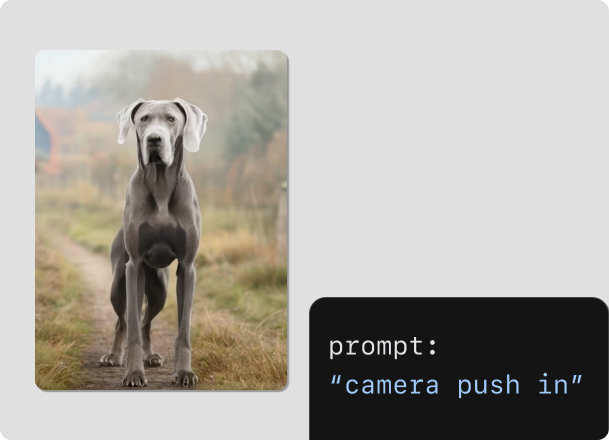Click the dog's floppy right-side ear
The image size is (609, 440).
pyautogui.click(x=192, y=125)
